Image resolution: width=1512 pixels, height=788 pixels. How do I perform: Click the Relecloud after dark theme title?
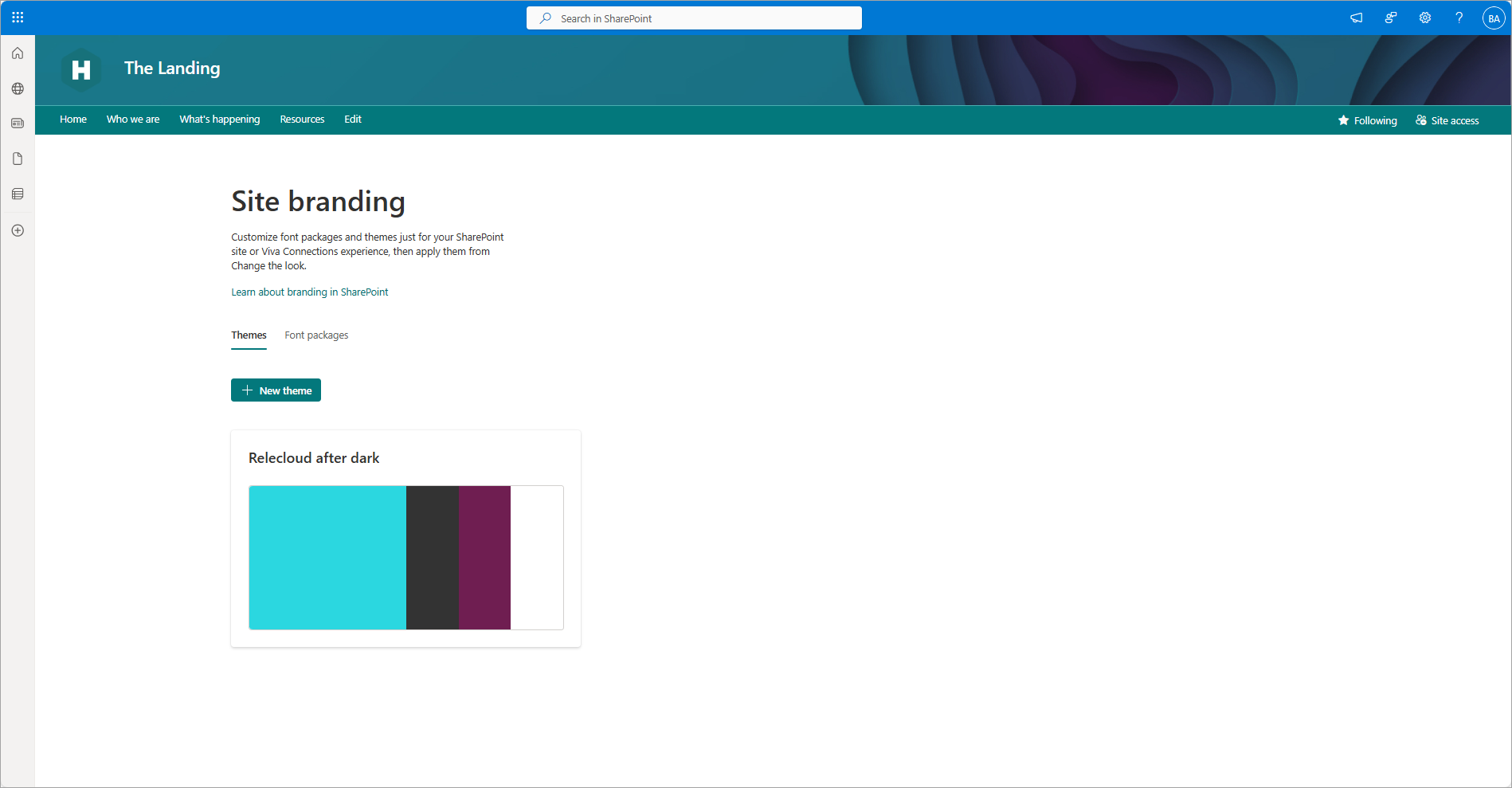coord(314,458)
